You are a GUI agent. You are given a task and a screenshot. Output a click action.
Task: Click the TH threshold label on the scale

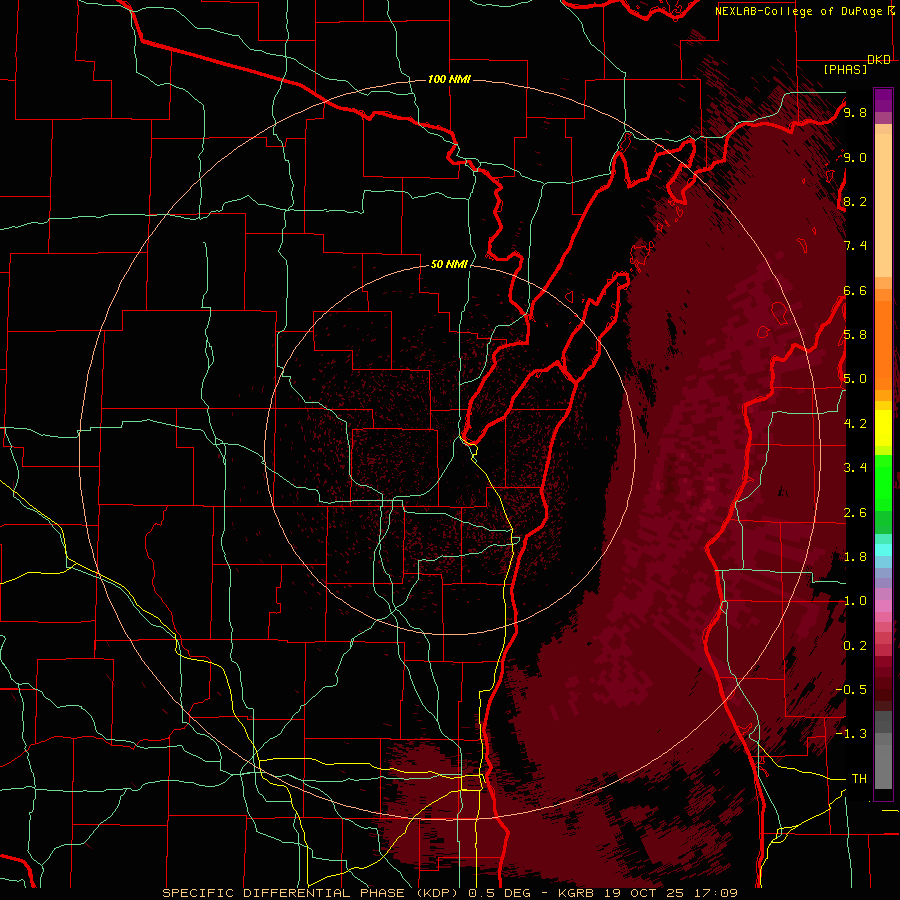point(859,779)
